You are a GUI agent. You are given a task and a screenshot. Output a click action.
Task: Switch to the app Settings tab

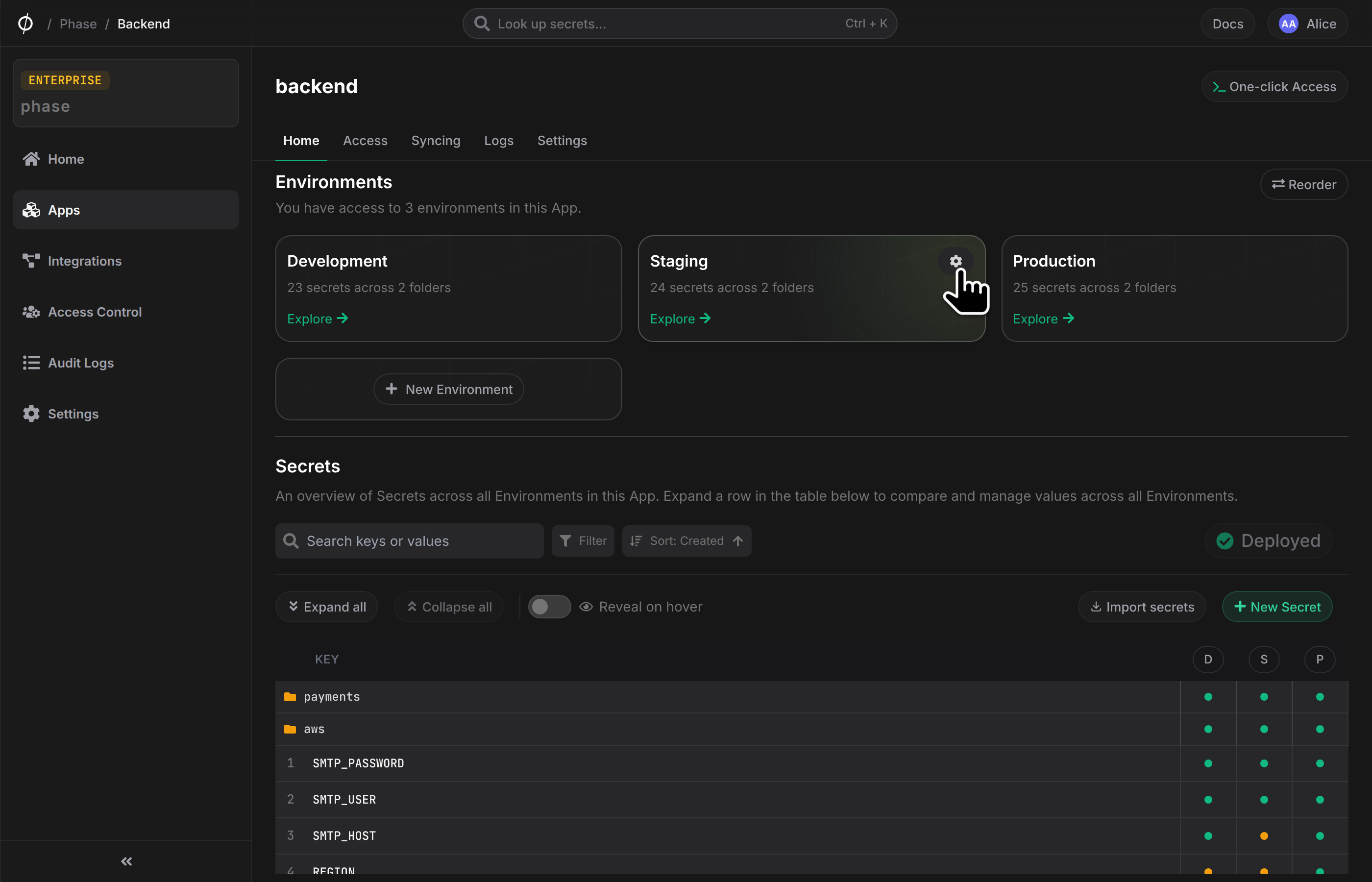tap(563, 141)
